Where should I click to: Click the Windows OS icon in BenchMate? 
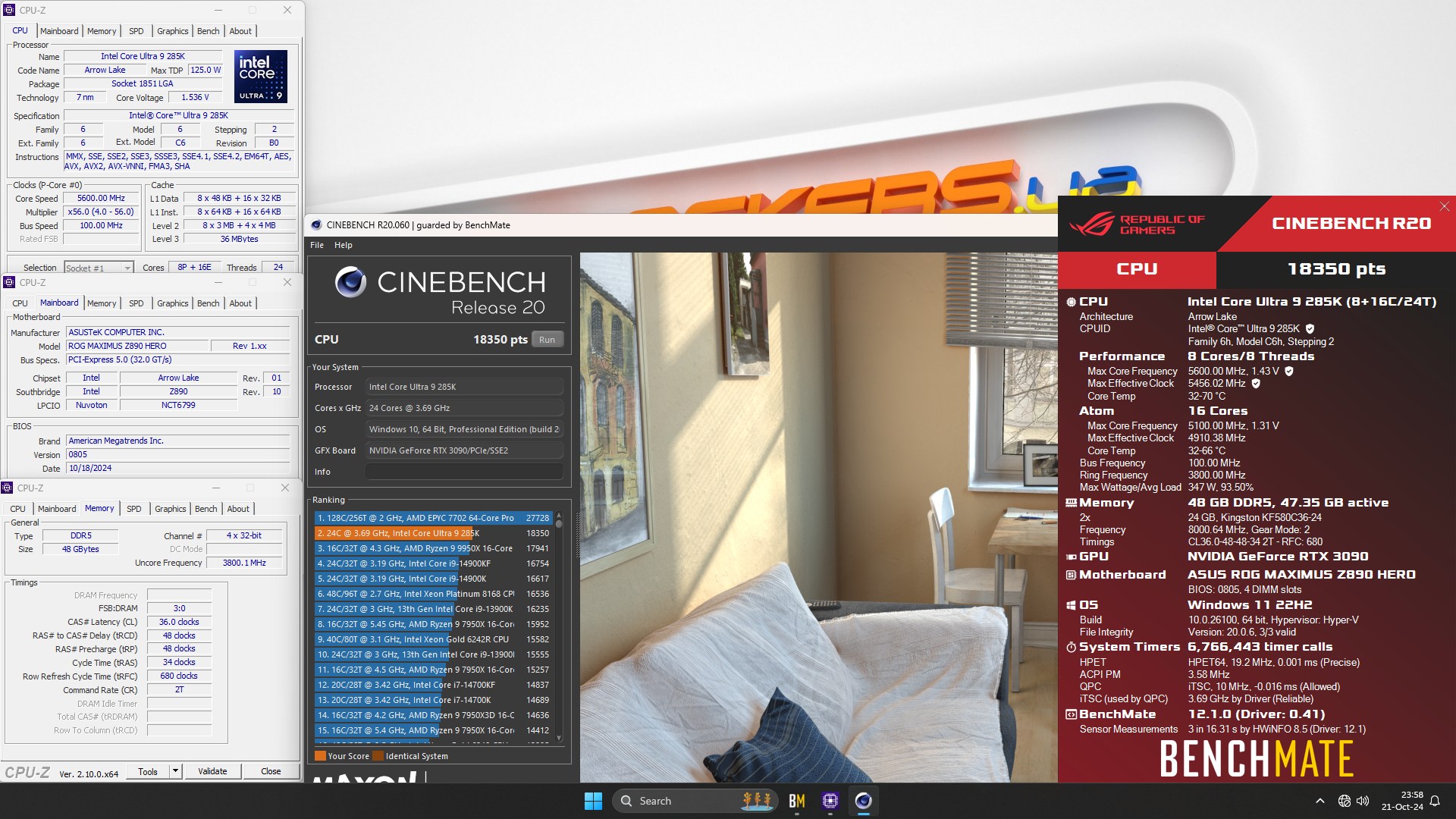pos(1071,605)
